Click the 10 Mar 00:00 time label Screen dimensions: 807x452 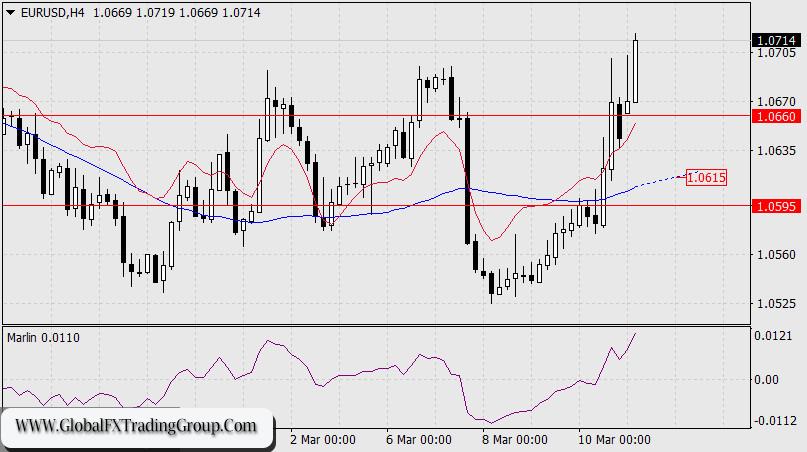pyautogui.click(x=614, y=440)
